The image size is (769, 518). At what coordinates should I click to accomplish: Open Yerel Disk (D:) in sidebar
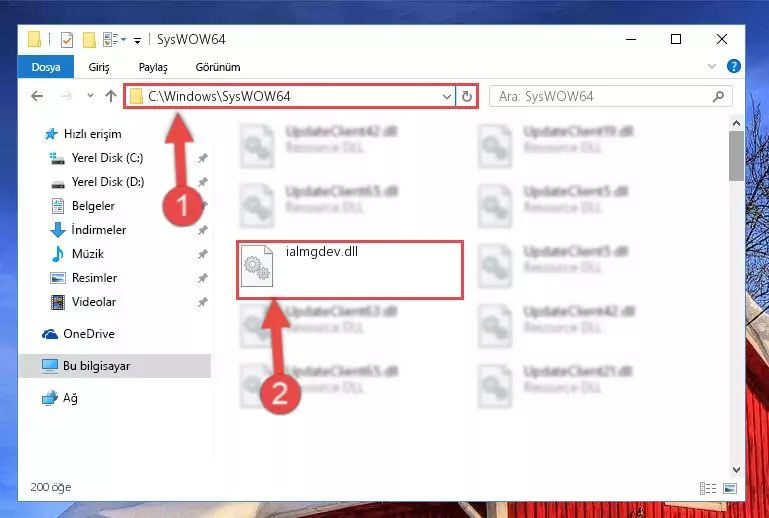[x=107, y=182]
